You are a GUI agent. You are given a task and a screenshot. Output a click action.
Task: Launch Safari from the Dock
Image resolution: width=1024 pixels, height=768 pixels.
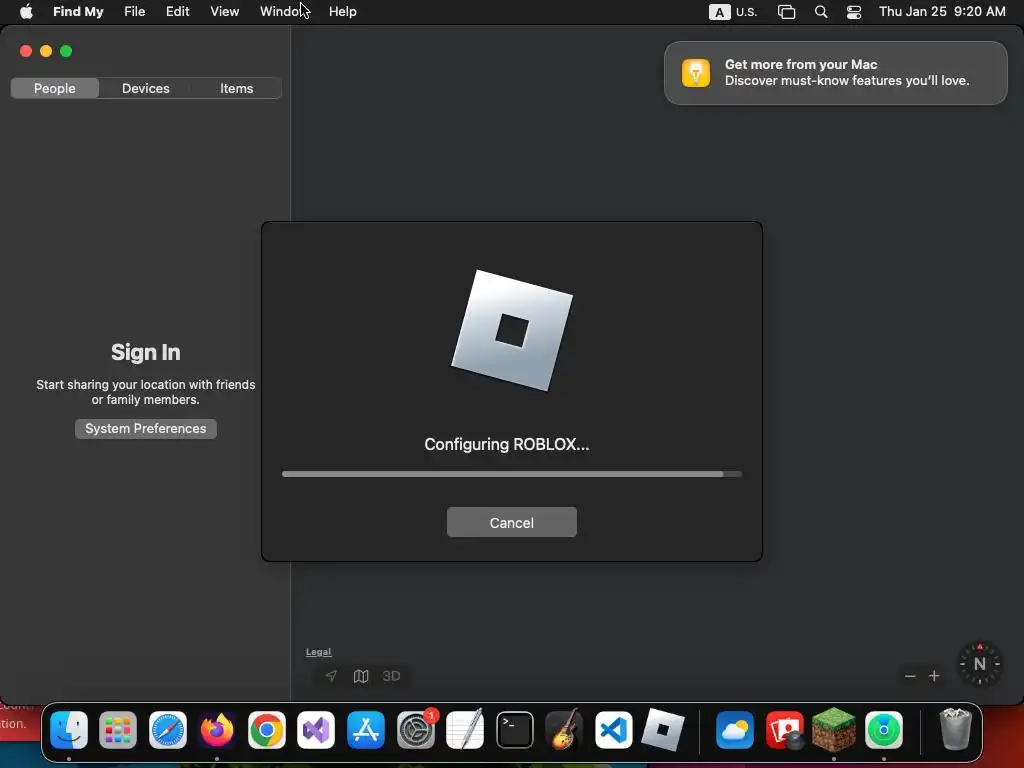point(168,729)
